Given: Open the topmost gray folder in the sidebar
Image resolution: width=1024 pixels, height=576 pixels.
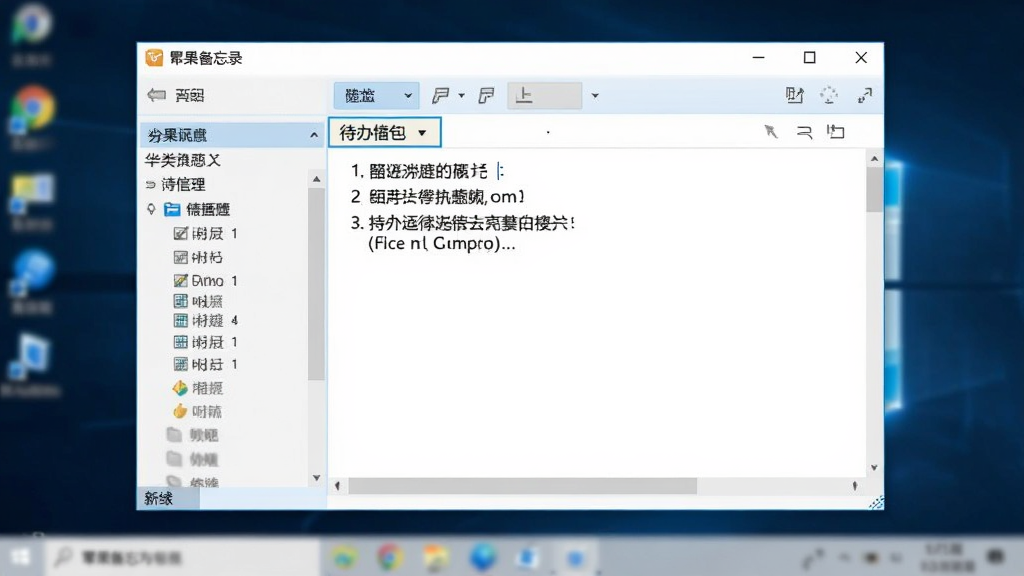Looking at the screenshot, I should point(192,435).
